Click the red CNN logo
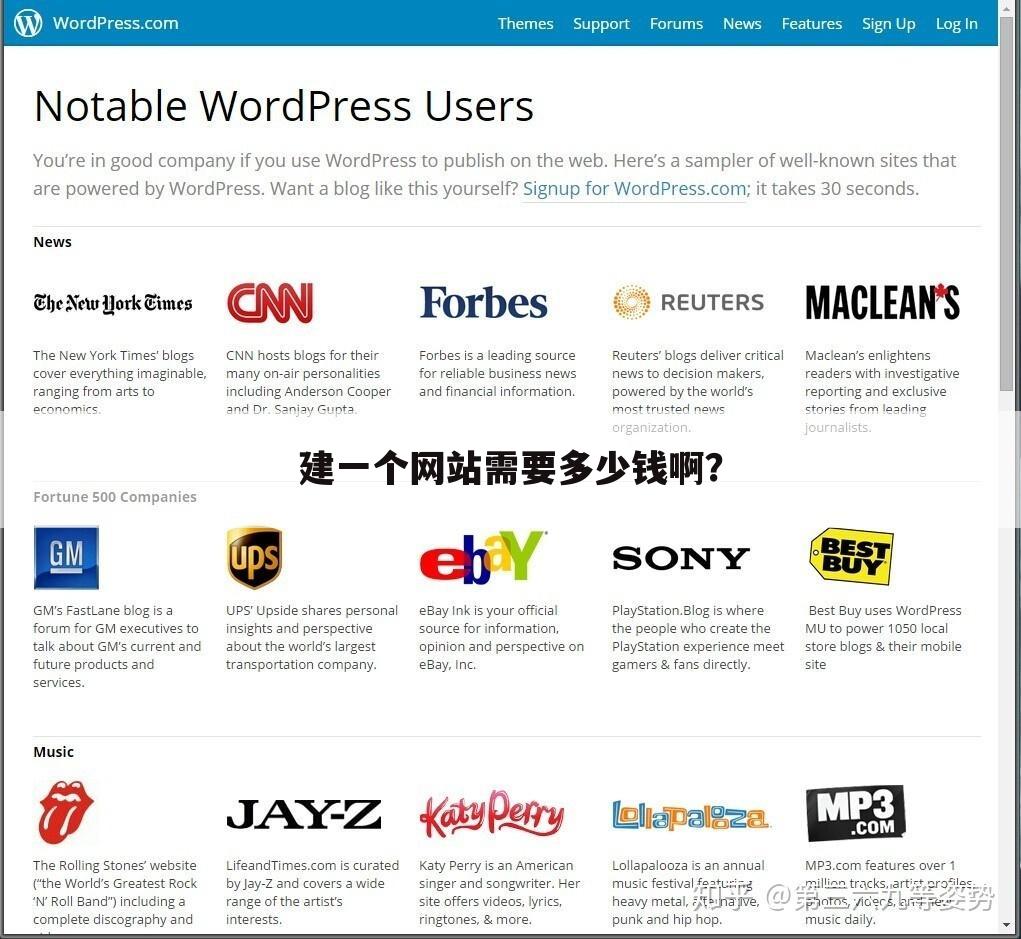Screen dimensions: 1021x939 tap(270, 302)
